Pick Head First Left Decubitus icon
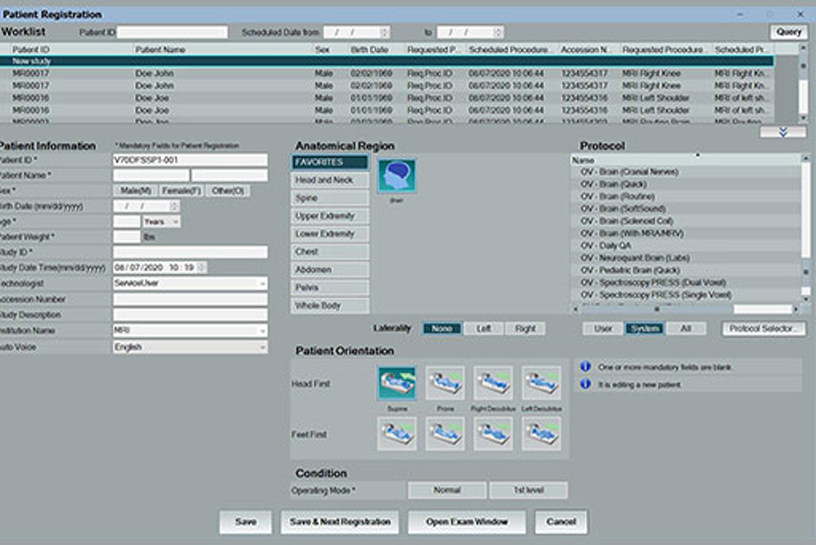 coord(540,383)
